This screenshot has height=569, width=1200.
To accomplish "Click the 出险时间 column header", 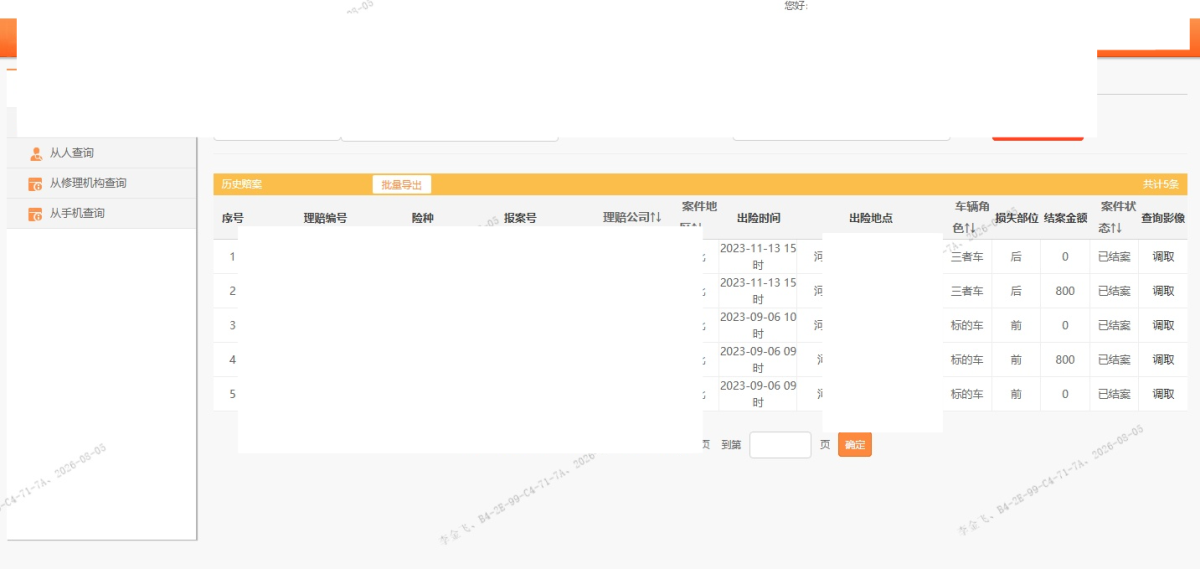I will (758, 217).
